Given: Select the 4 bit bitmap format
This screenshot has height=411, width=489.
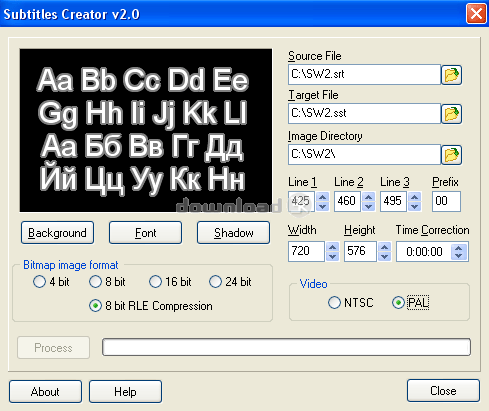Looking at the screenshot, I should pos(51,282).
